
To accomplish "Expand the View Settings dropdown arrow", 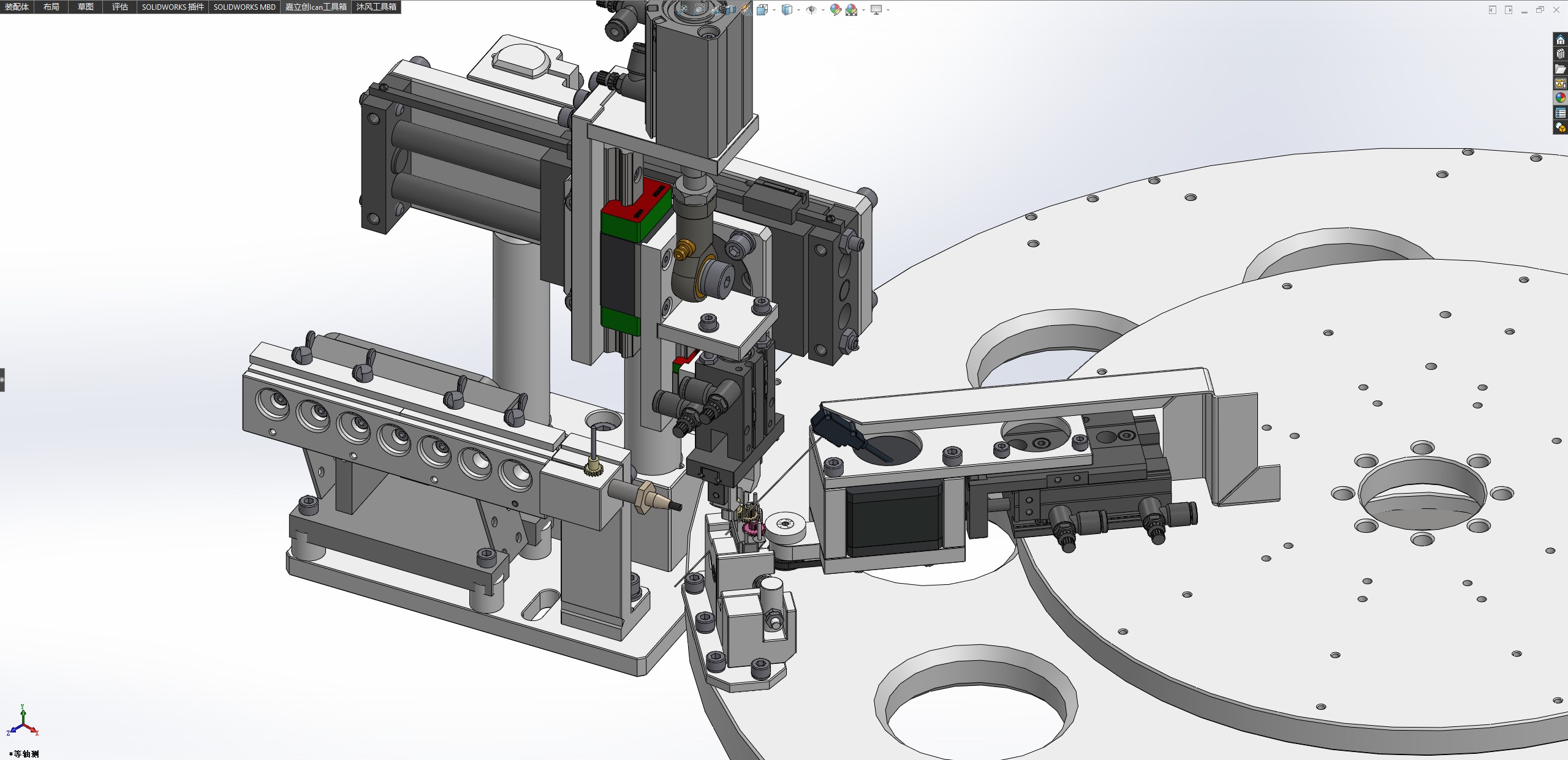I will click(888, 10).
